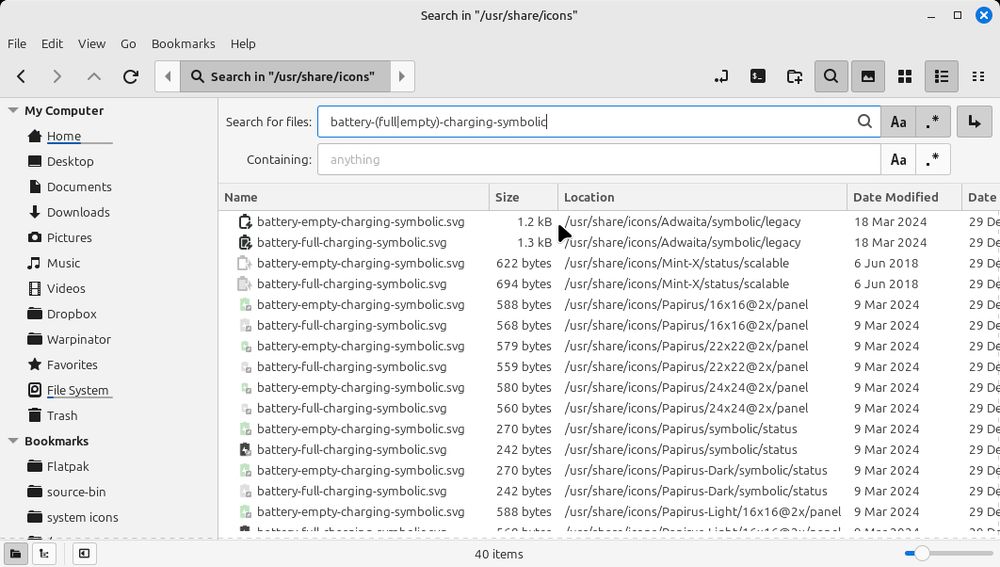Open Pictures in the sidebar
The width and height of the screenshot is (1000, 567).
(x=69, y=238)
